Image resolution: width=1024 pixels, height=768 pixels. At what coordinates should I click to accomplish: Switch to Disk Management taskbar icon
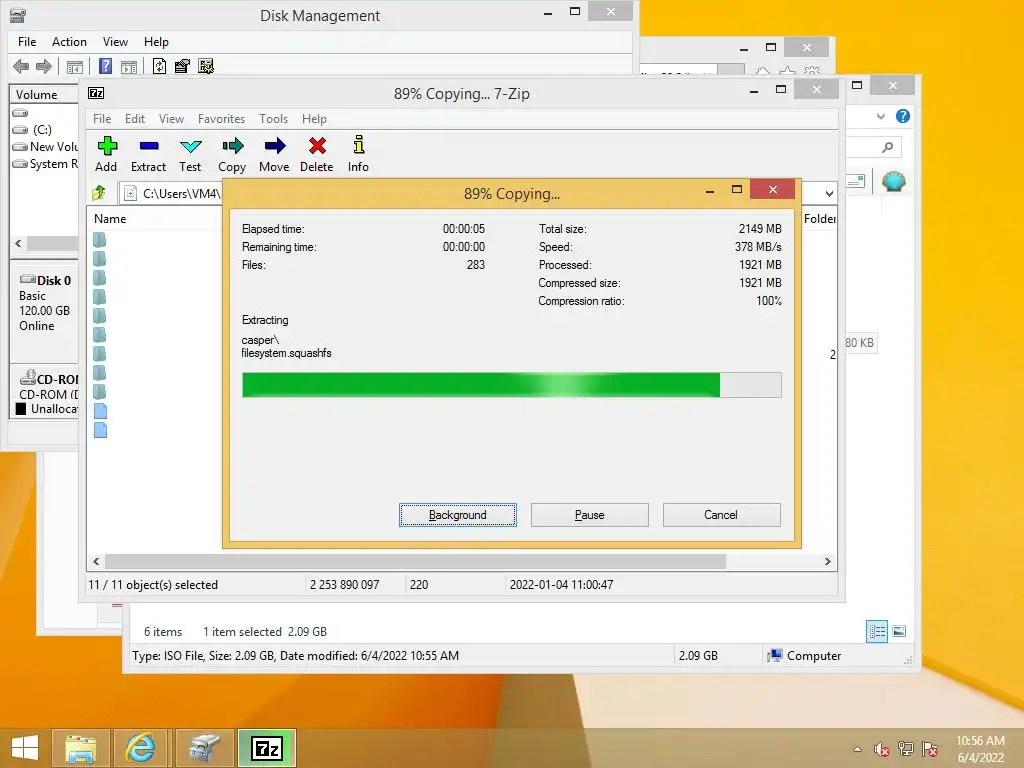coord(204,748)
